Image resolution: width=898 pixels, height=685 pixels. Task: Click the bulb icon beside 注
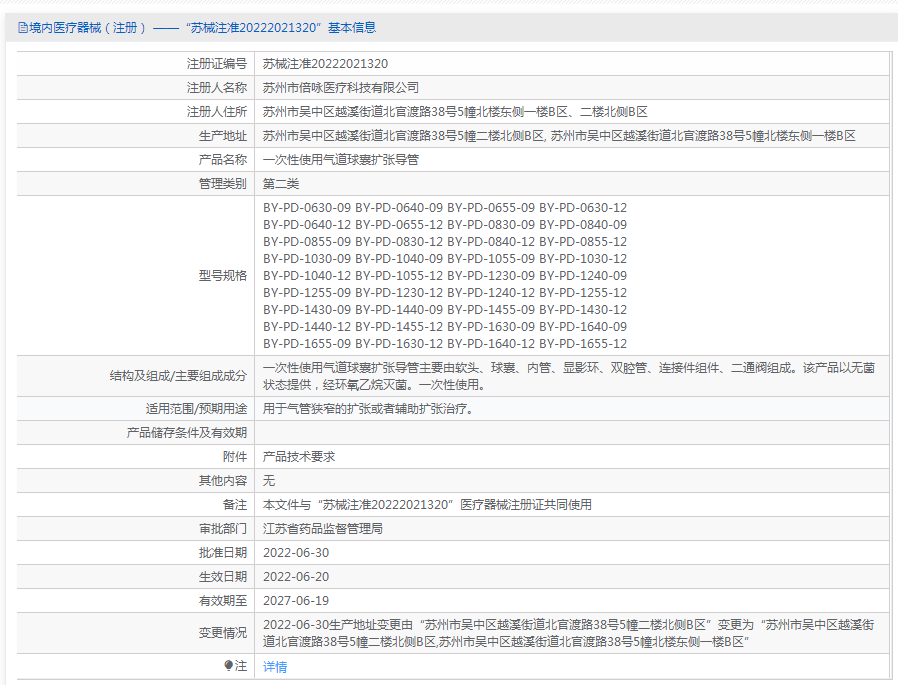coord(229,666)
